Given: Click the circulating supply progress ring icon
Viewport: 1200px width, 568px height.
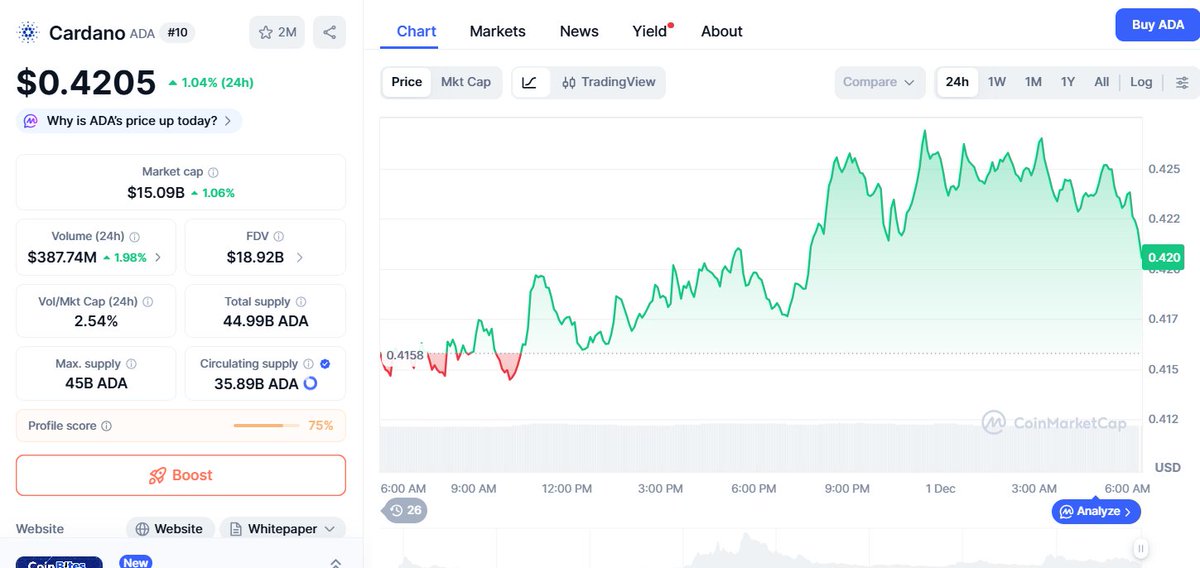Looking at the screenshot, I should point(310,383).
